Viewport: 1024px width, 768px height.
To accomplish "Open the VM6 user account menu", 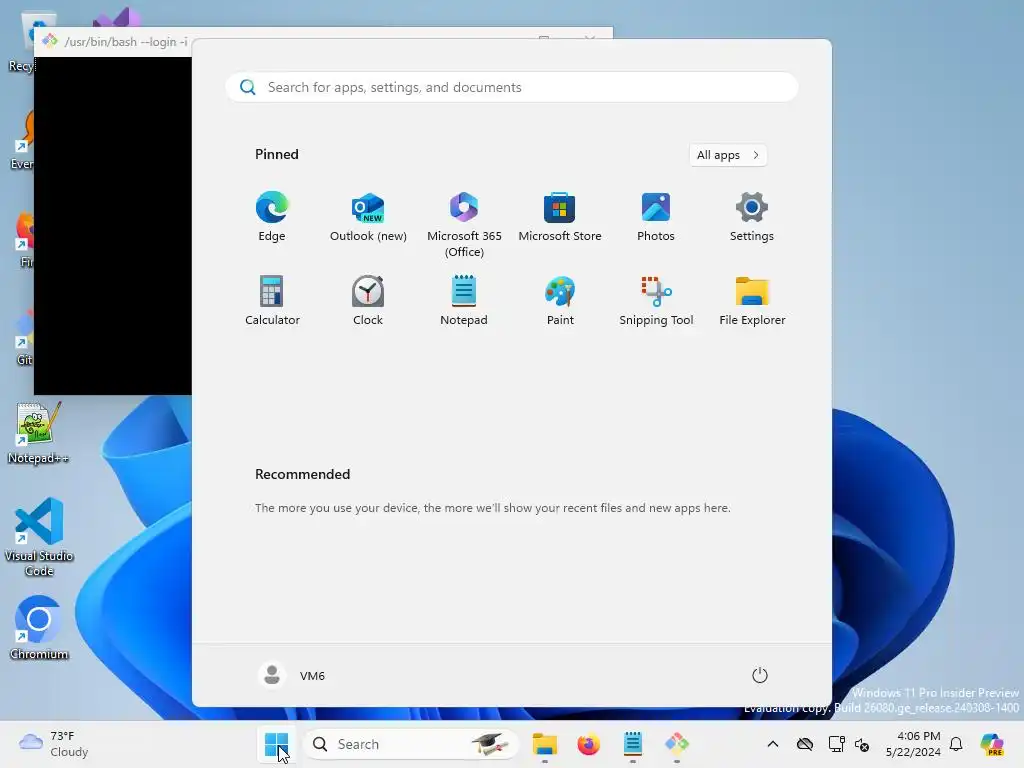I will [292, 675].
